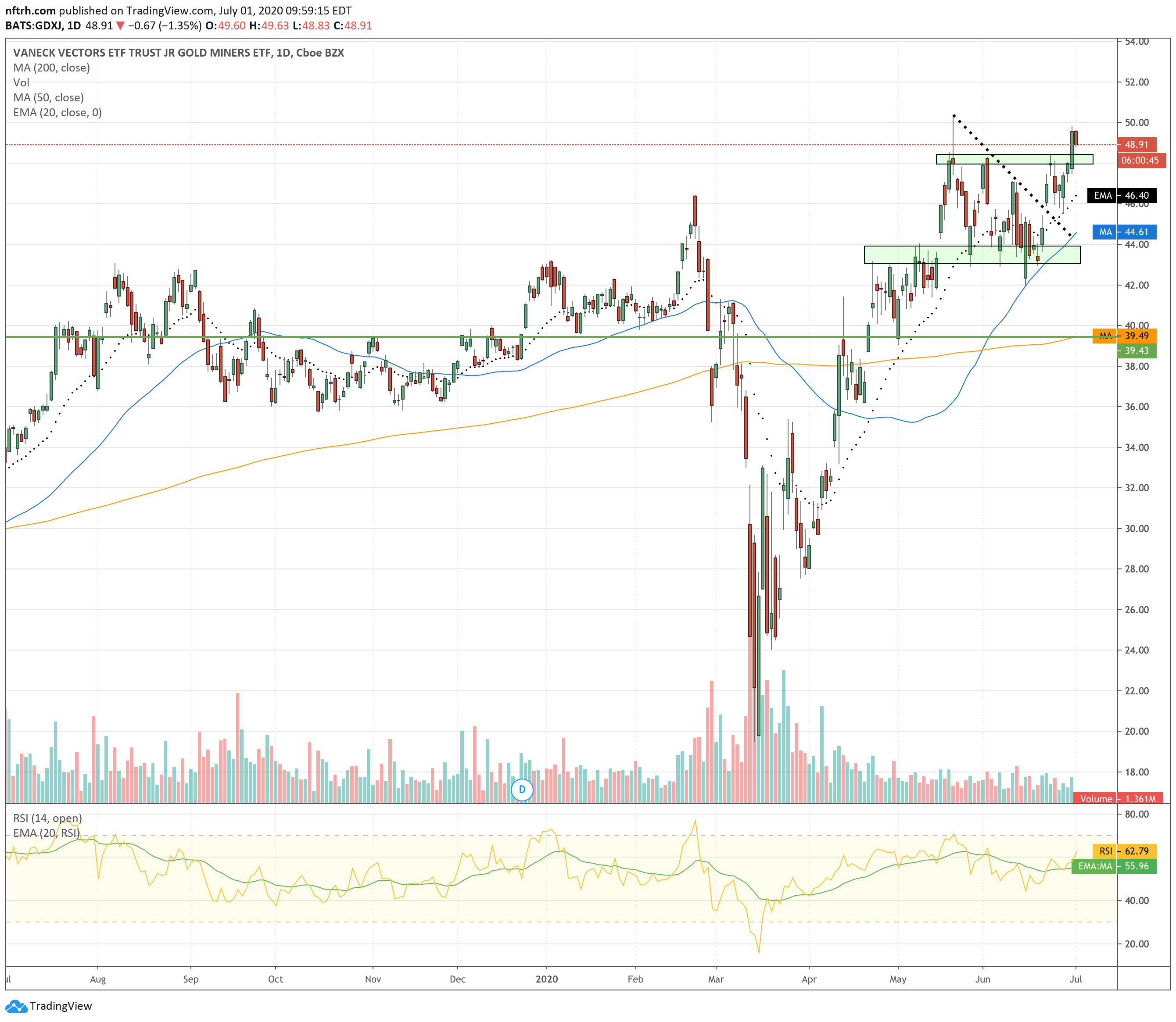Click the 80.00 tick on the RSI axis

click(1137, 815)
